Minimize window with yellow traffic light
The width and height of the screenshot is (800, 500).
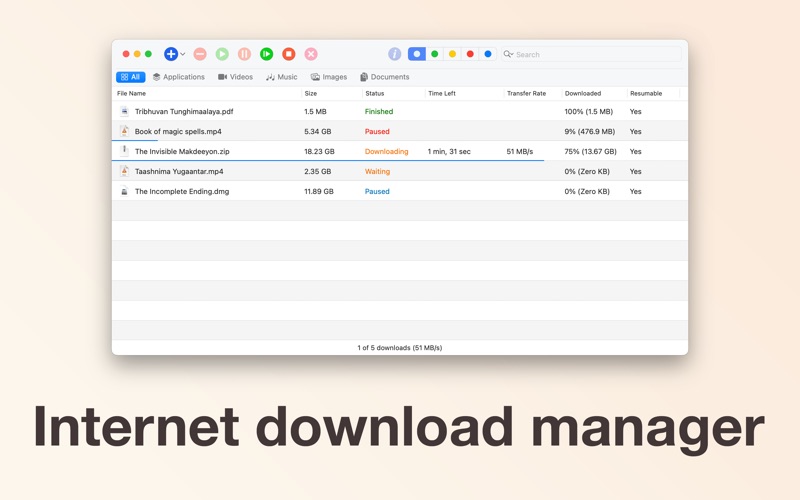(137, 54)
